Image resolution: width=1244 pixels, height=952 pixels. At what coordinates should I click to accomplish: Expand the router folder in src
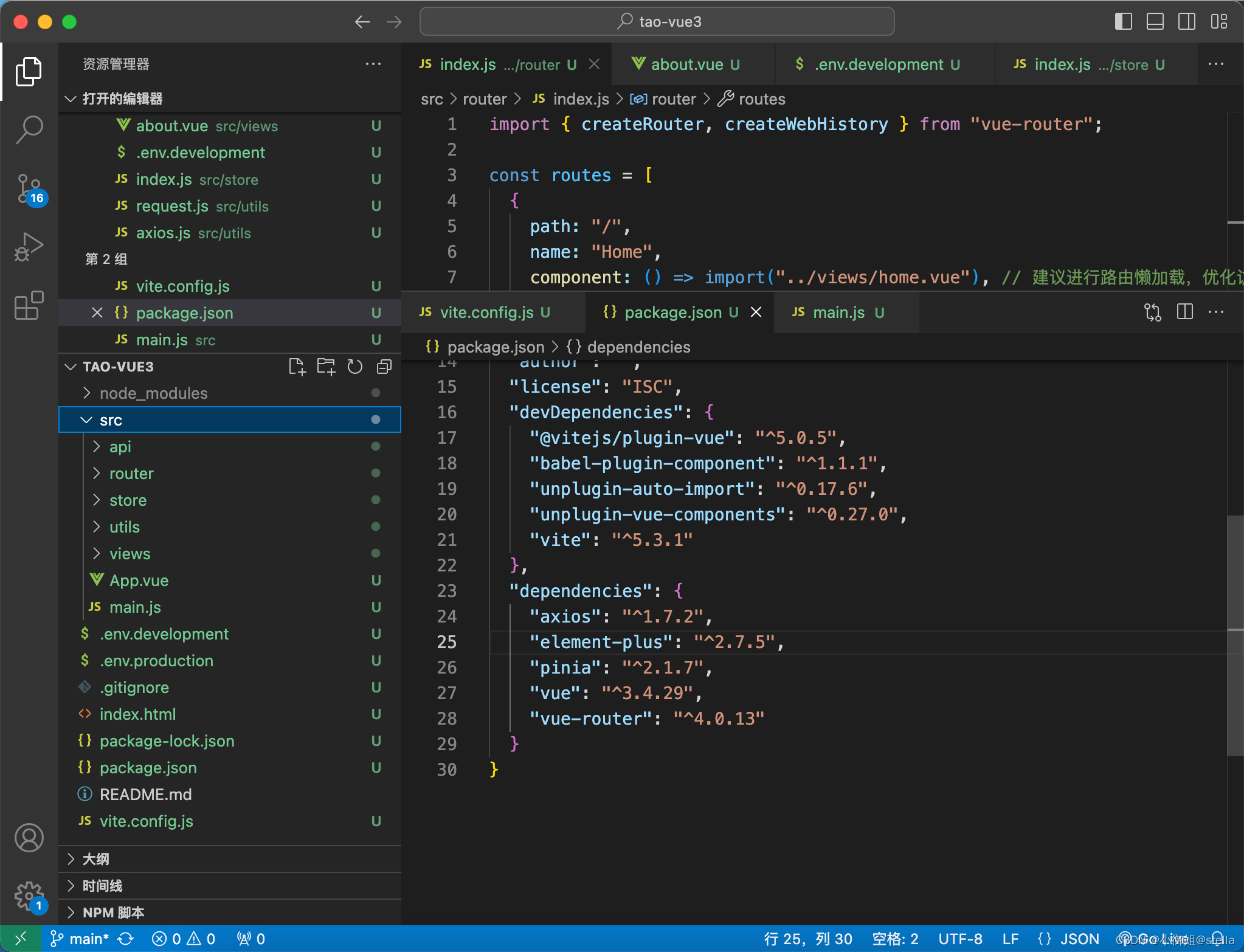(131, 474)
